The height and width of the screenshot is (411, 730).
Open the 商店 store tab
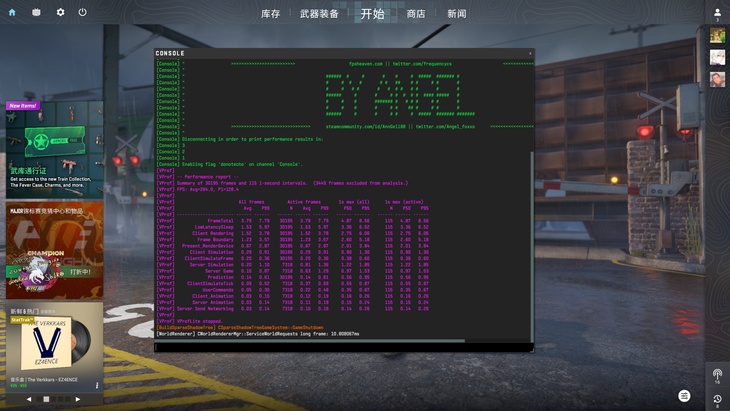(x=416, y=14)
